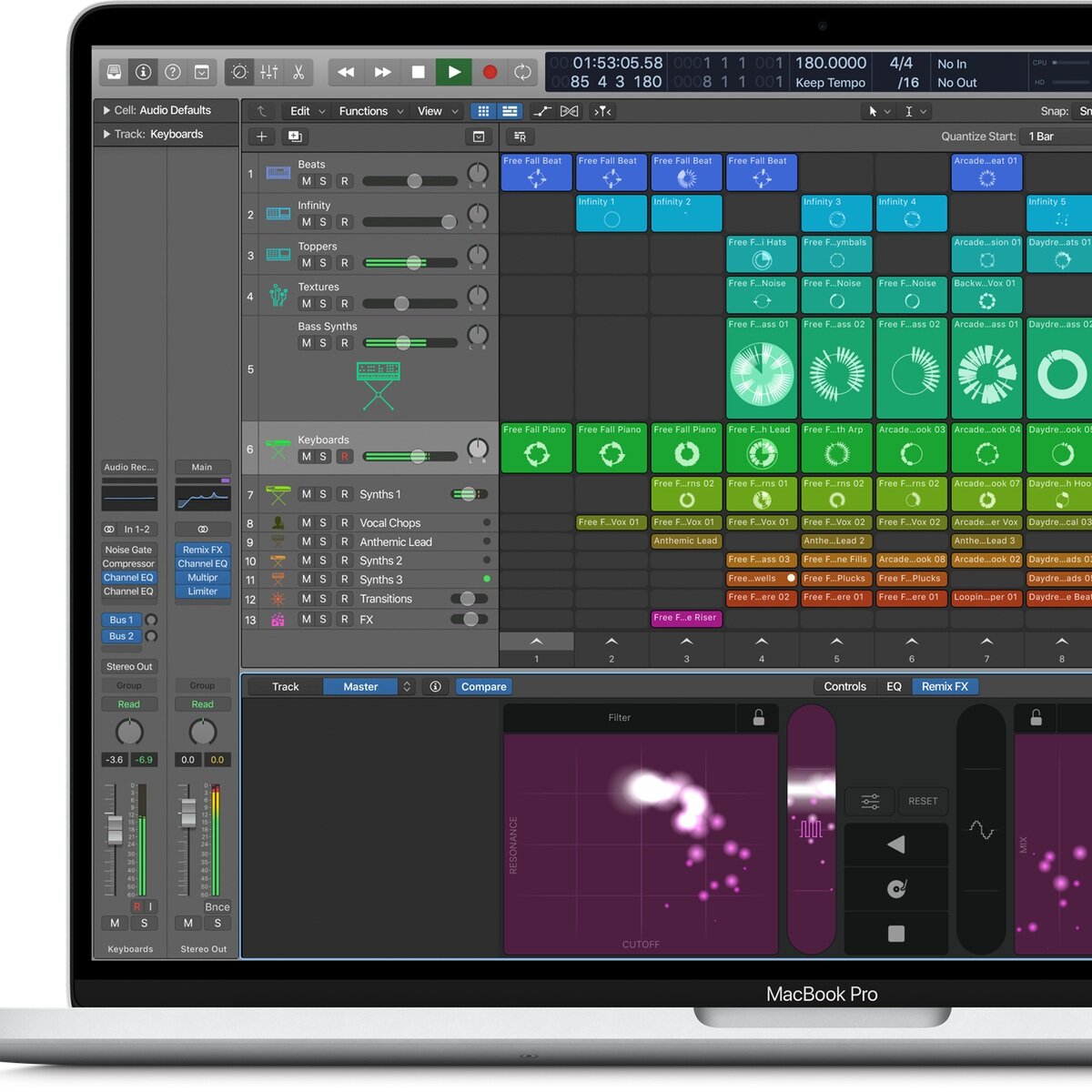Open the pointer tool menu
This screenshot has height=1092, width=1092.
(x=878, y=111)
